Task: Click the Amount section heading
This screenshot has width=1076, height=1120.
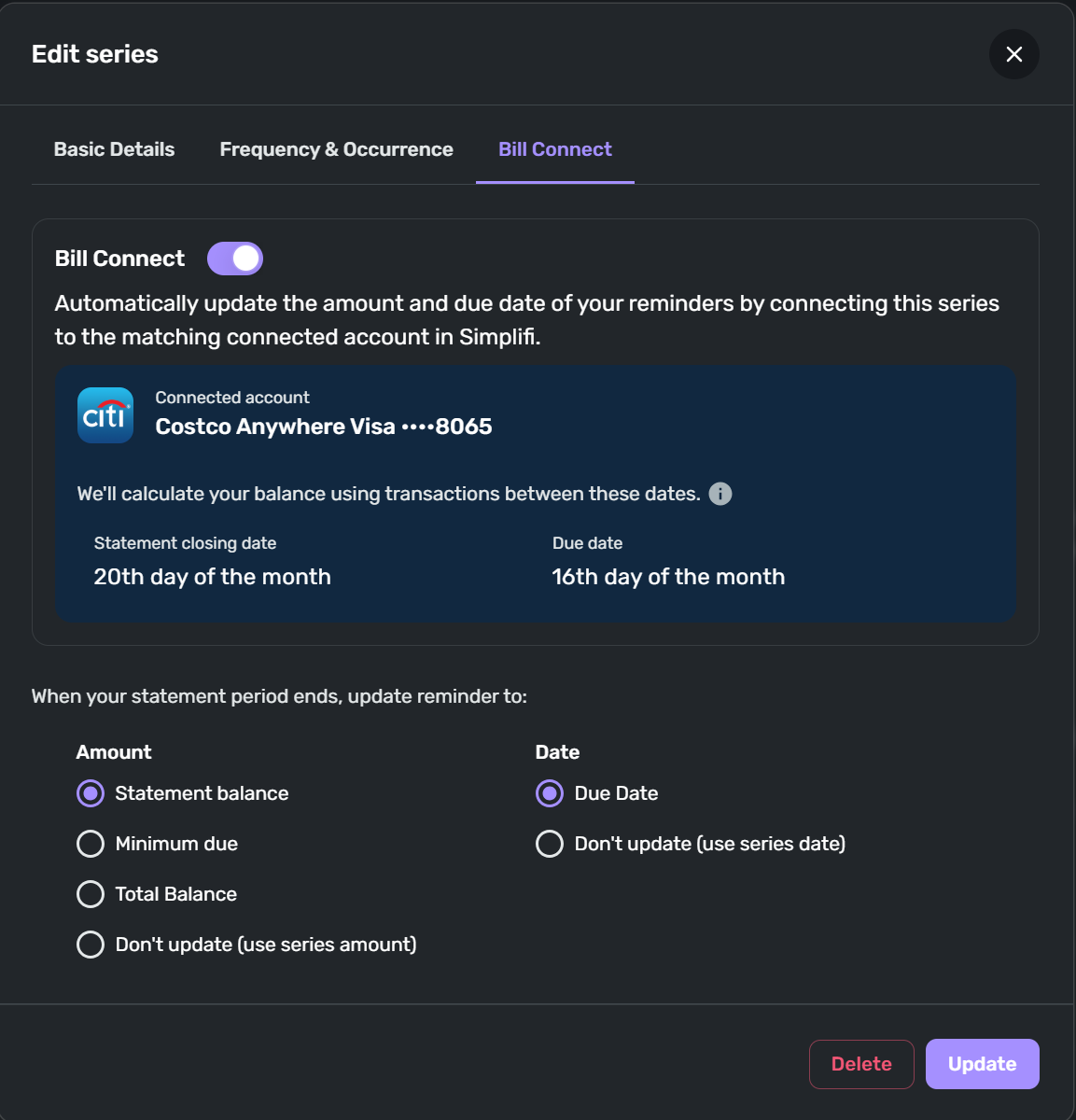Action: coord(114,752)
